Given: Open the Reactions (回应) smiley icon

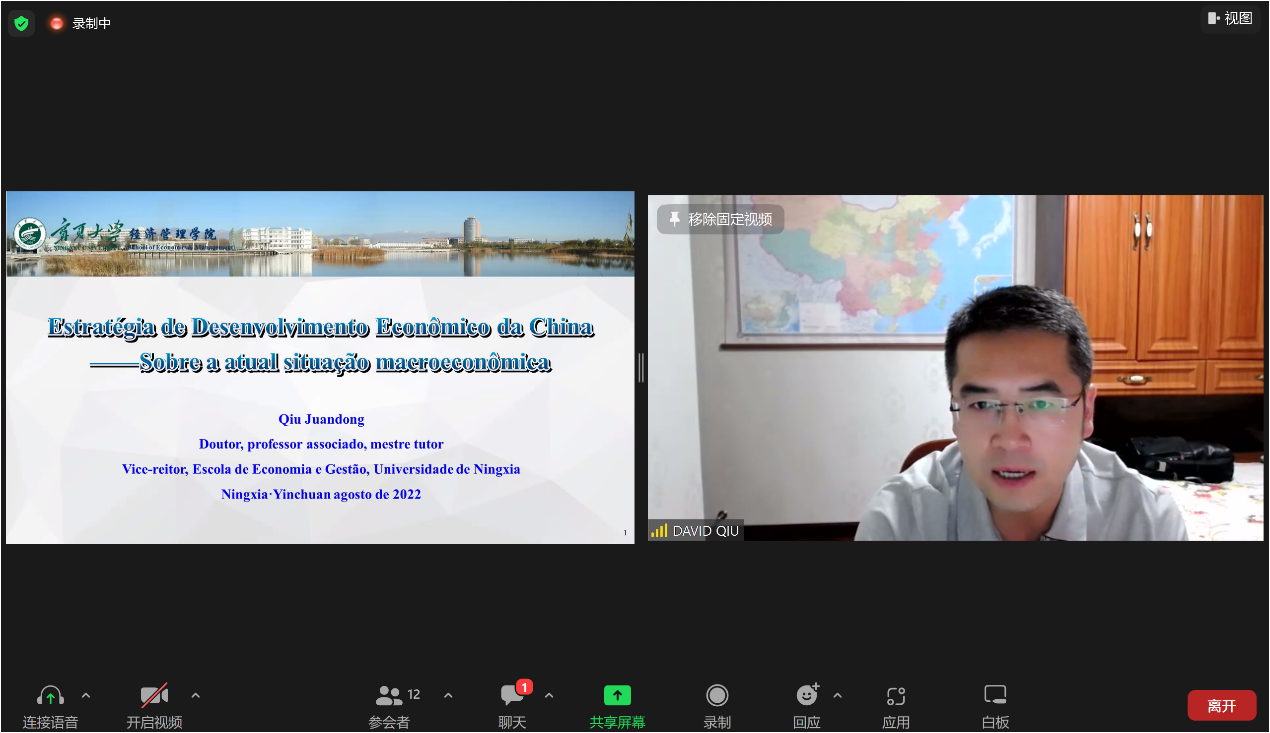Looking at the screenshot, I should click(806, 696).
